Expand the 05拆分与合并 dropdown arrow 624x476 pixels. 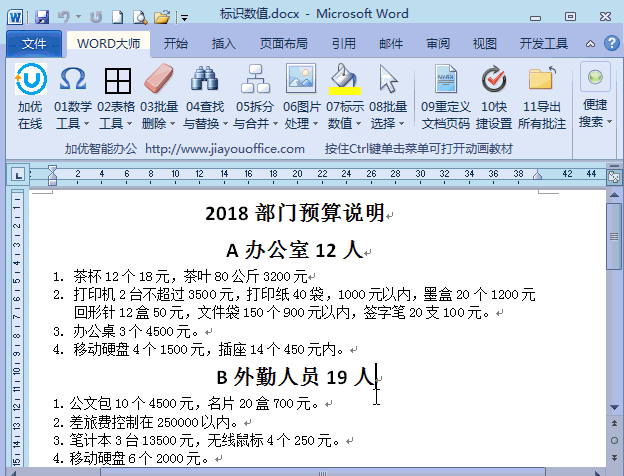(275, 124)
